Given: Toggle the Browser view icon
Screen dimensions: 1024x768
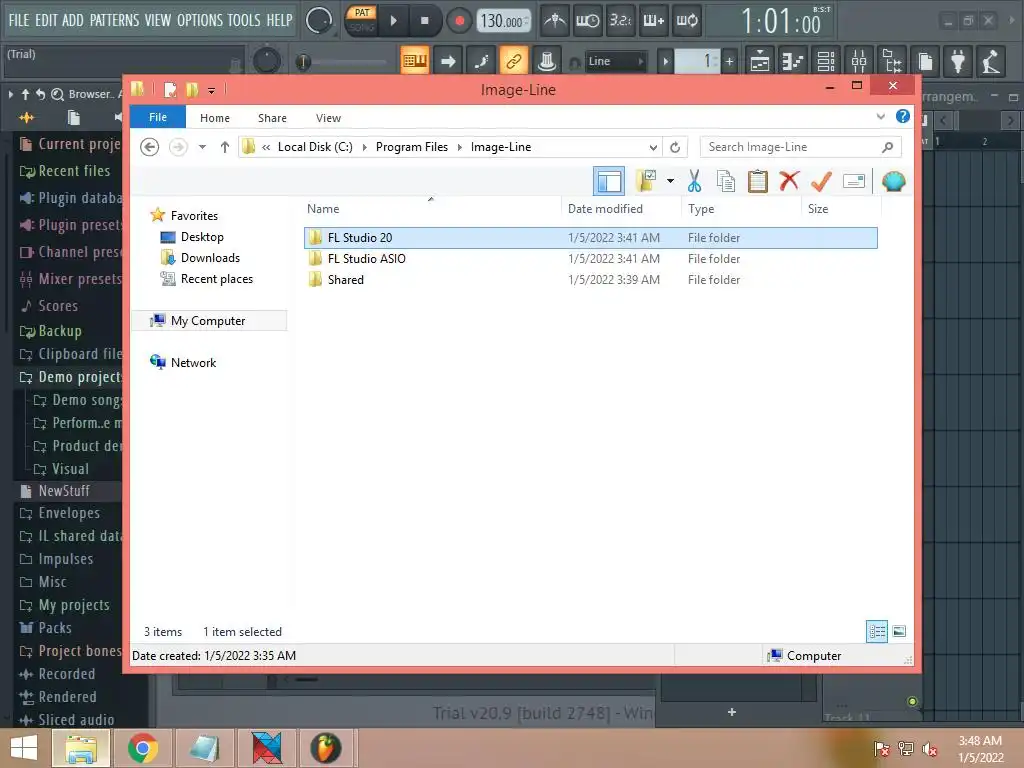Looking at the screenshot, I should tap(892, 61).
